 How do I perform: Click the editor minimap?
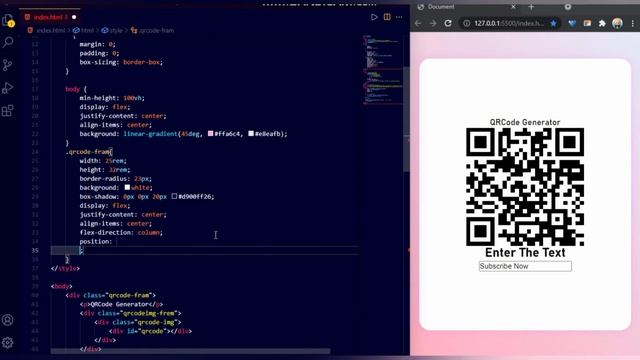tap(382, 69)
